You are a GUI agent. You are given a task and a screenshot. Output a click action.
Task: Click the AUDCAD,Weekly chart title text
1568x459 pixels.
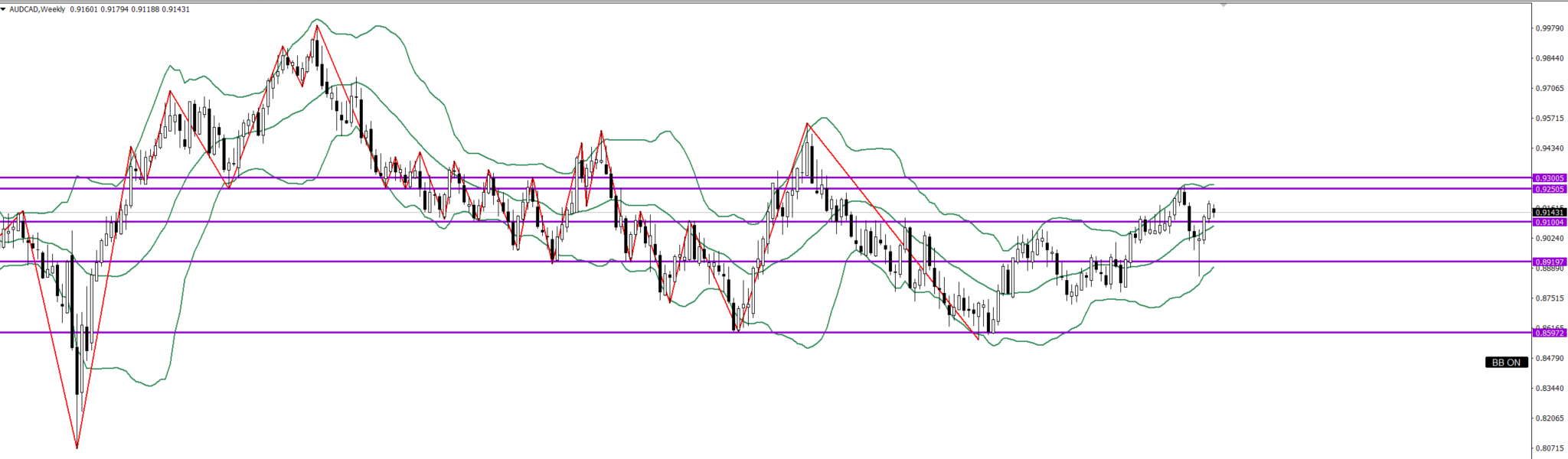37,9
